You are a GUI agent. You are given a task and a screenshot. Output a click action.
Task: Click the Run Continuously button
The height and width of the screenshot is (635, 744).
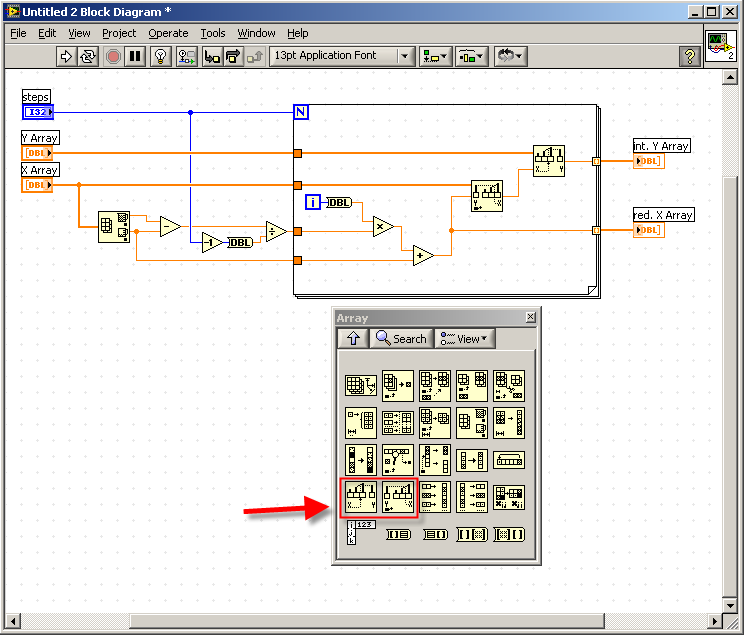[88, 56]
